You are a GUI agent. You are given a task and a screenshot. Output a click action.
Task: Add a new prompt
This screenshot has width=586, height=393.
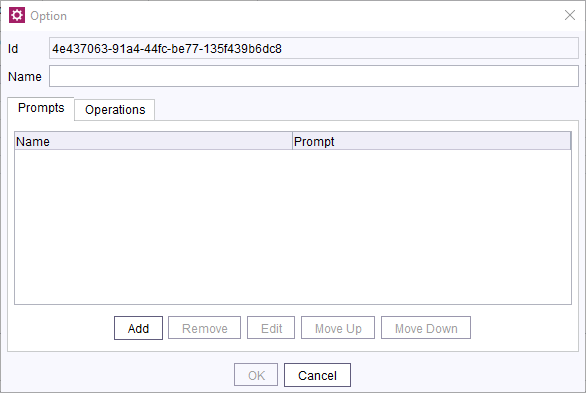pos(138,328)
